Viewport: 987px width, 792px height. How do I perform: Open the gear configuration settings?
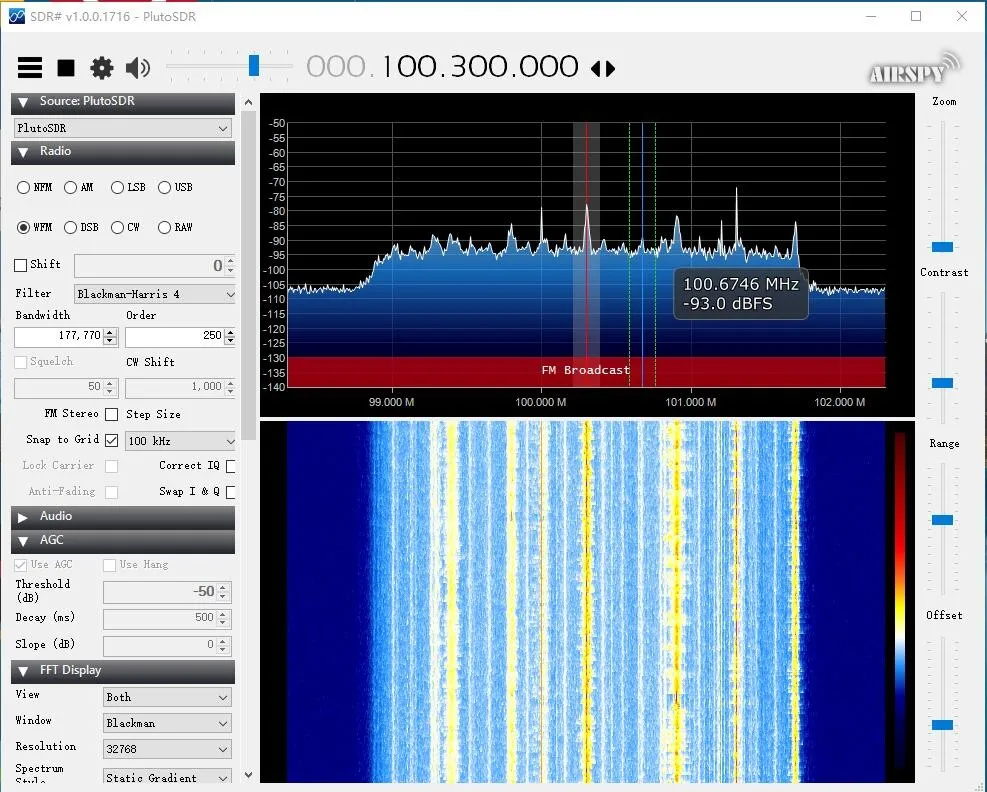point(102,68)
